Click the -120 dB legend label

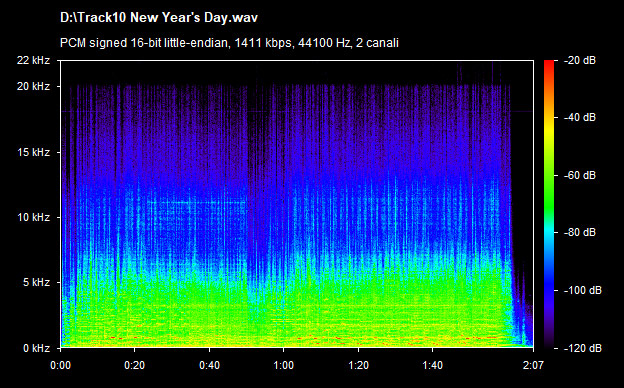(x=583, y=348)
